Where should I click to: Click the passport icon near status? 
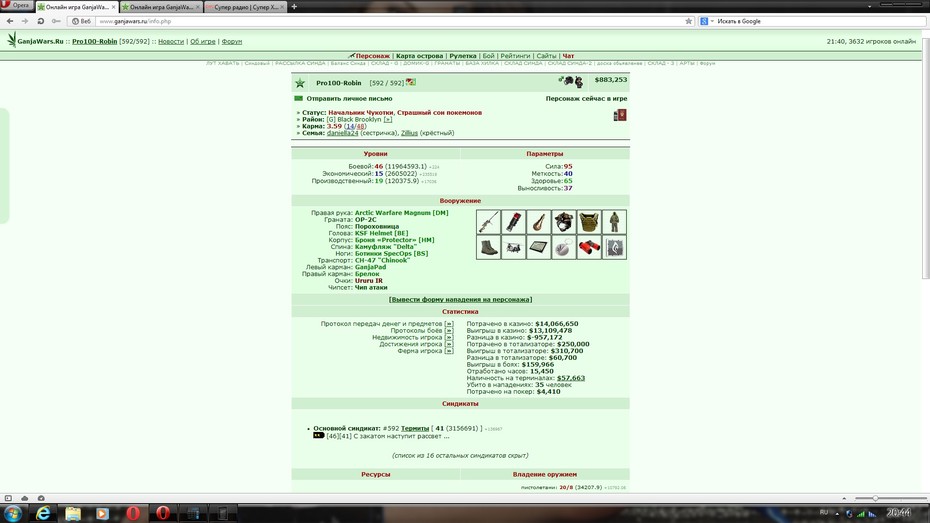620,115
